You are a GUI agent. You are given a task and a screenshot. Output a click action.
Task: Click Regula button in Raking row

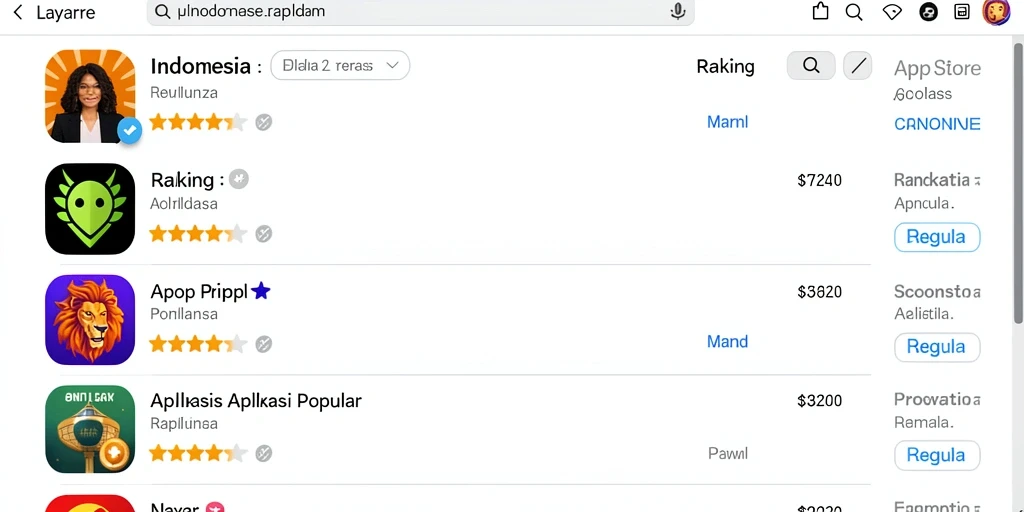coord(936,237)
